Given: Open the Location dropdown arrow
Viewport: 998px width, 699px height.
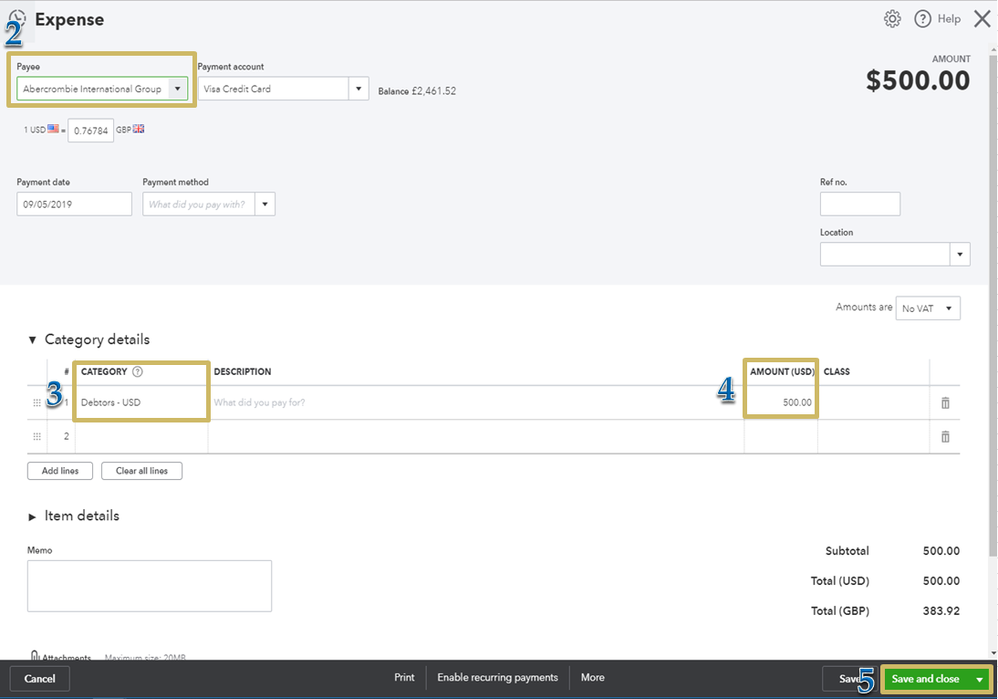Looking at the screenshot, I should click(960, 255).
